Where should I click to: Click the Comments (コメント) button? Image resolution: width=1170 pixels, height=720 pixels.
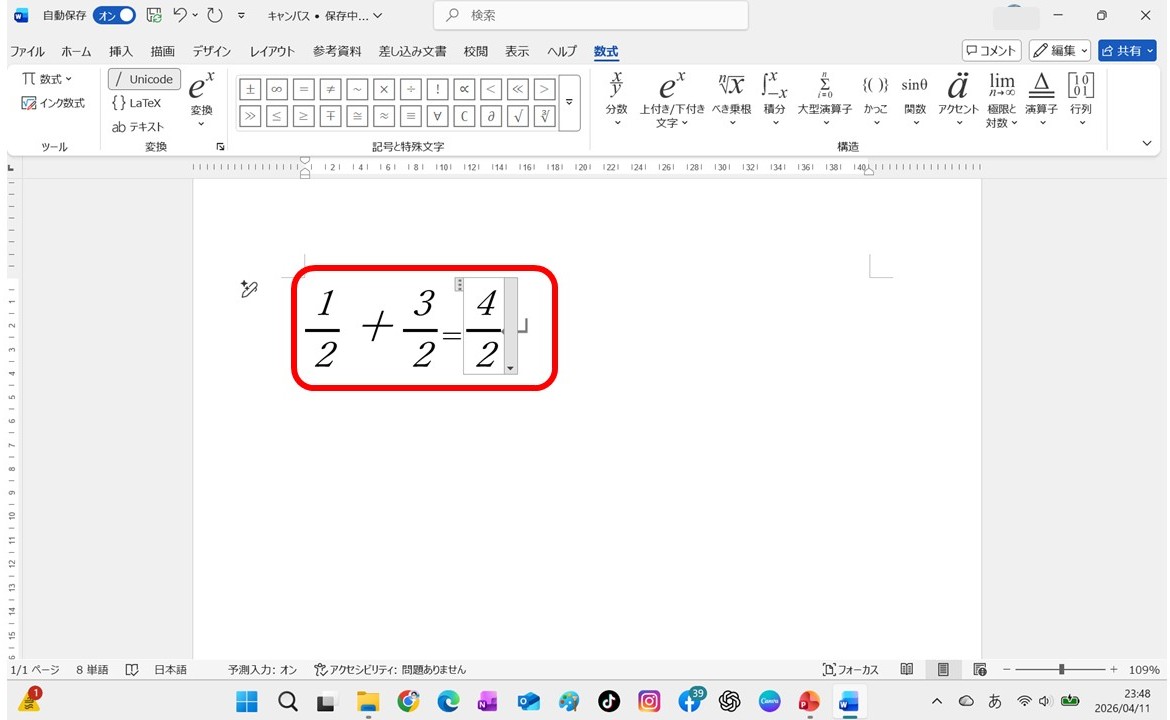(991, 51)
